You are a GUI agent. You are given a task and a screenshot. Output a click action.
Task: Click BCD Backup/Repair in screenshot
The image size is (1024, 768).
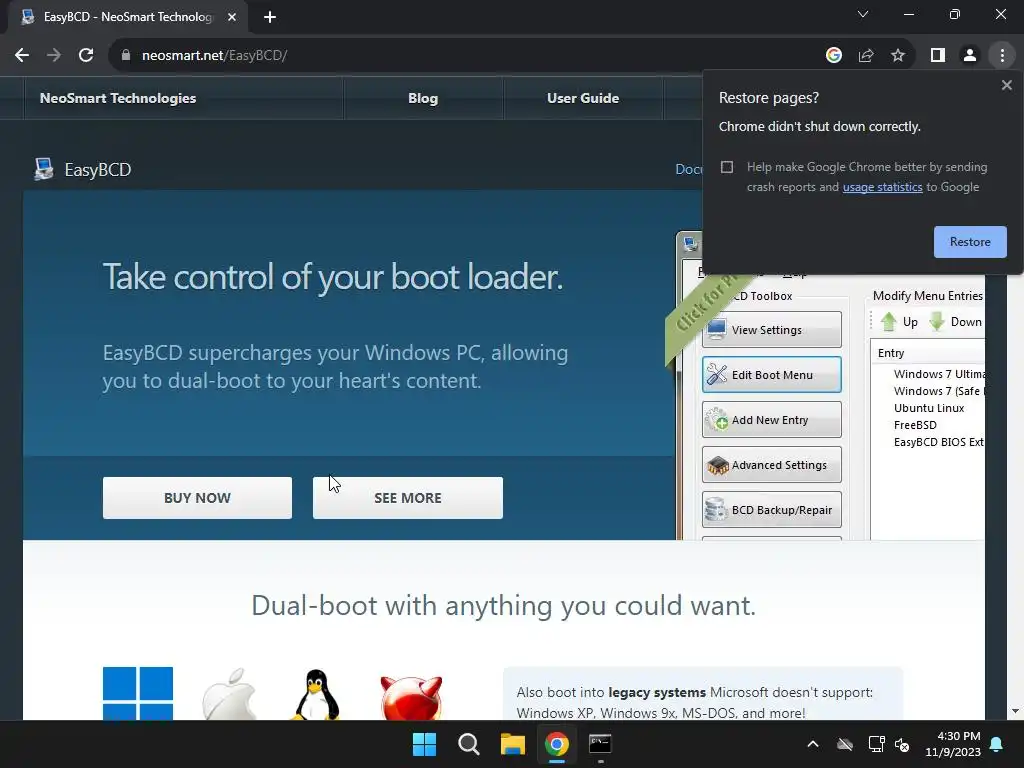772,510
